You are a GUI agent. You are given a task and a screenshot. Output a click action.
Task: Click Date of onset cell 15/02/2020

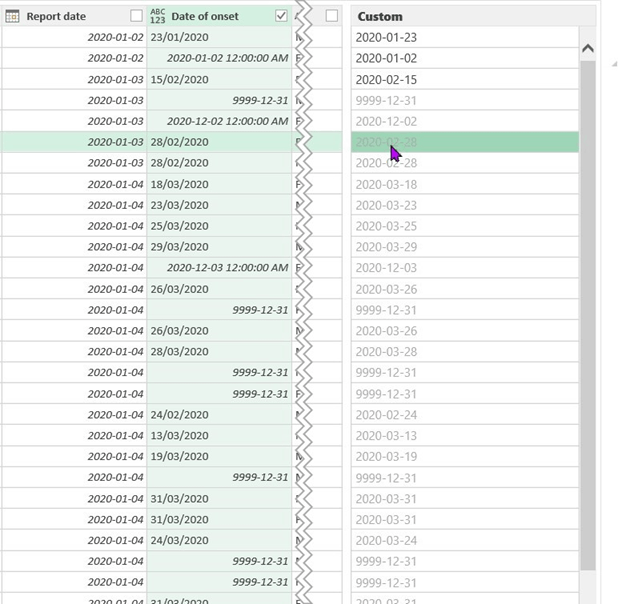[219, 79]
